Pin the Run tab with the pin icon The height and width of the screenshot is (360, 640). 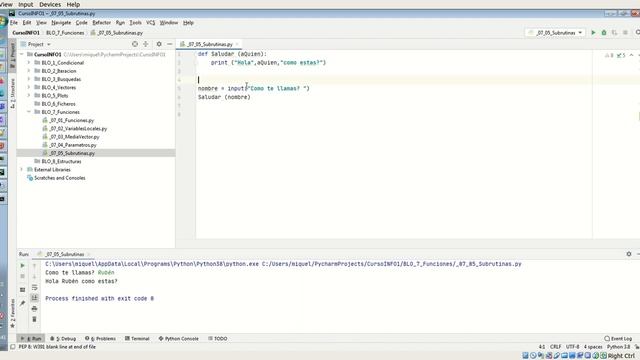click(22, 303)
